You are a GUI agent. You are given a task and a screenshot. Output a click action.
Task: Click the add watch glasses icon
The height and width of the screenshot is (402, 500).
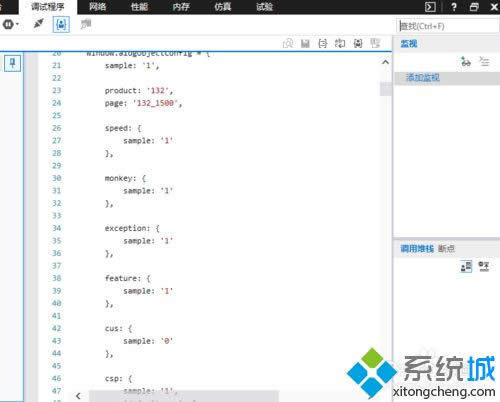click(x=465, y=62)
